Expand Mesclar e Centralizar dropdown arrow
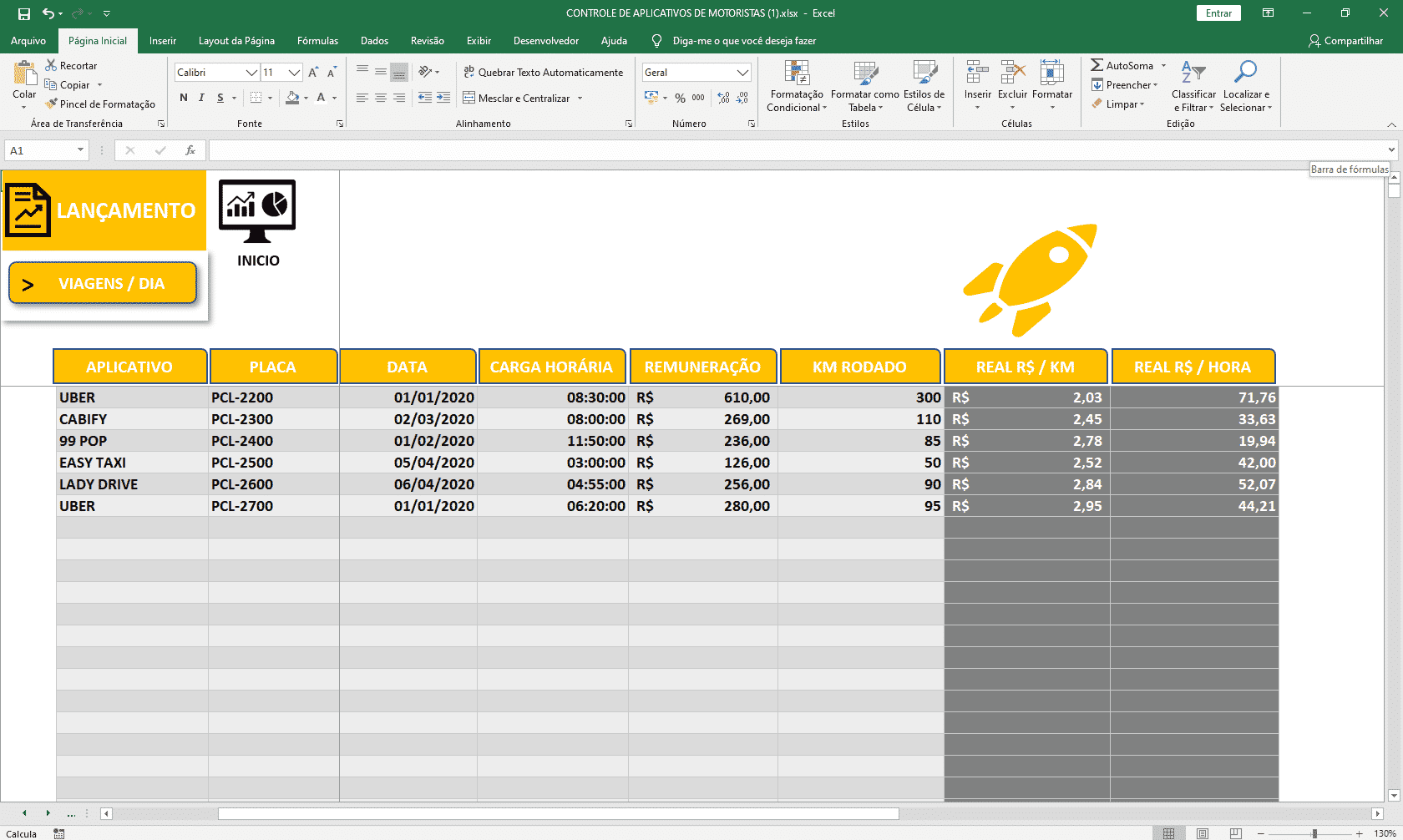 pos(580,99)
